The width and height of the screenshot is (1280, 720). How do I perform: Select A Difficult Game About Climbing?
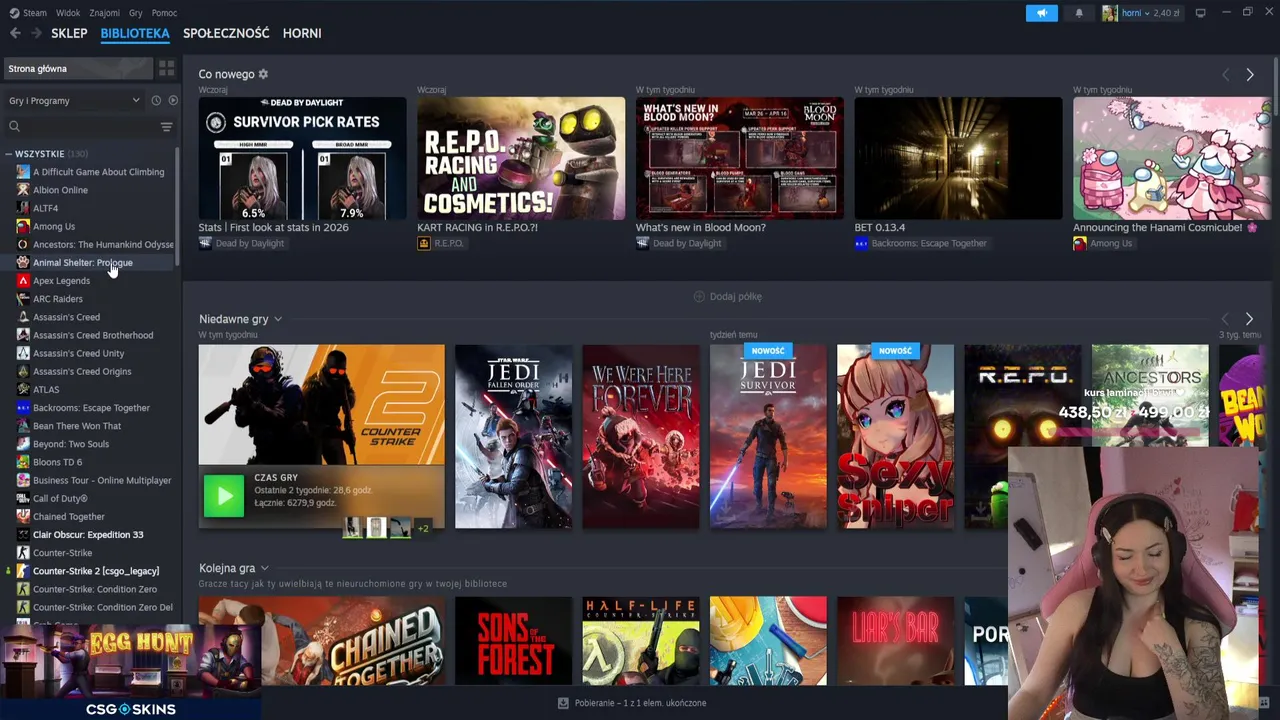coord(98,172)
